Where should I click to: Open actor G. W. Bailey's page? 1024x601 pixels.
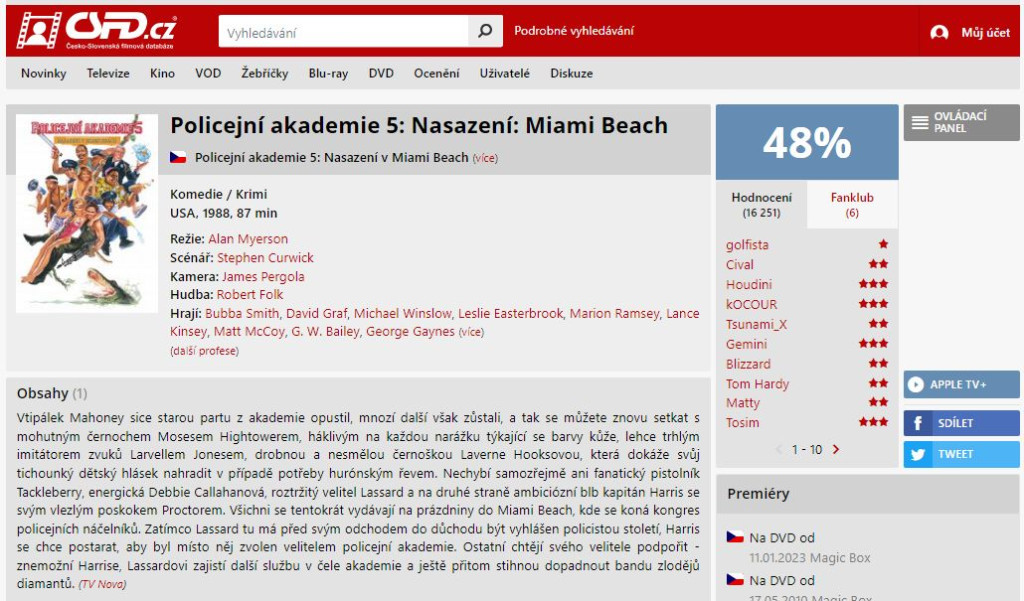(325, 332)
